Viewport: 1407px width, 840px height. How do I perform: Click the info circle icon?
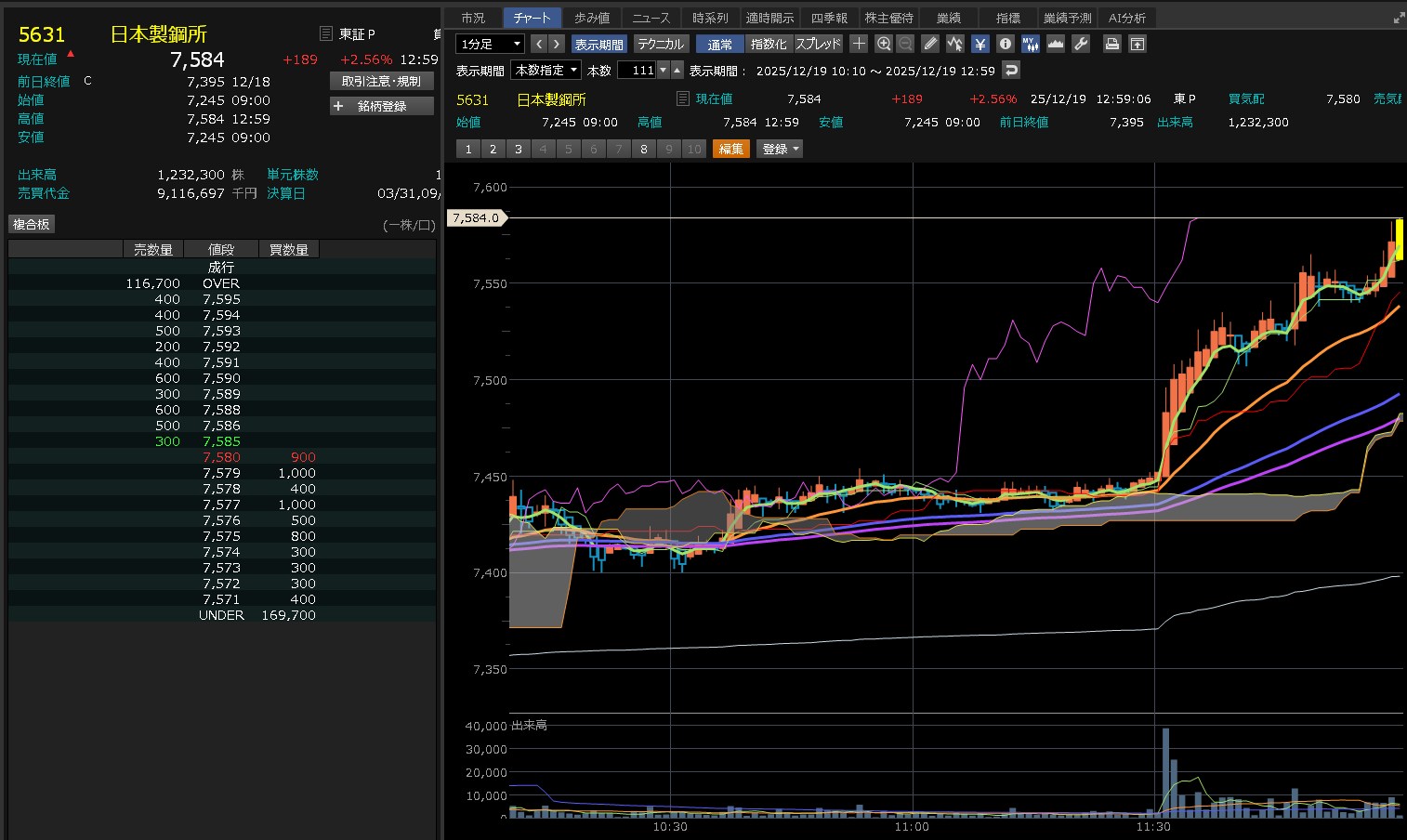point(1005,44)
